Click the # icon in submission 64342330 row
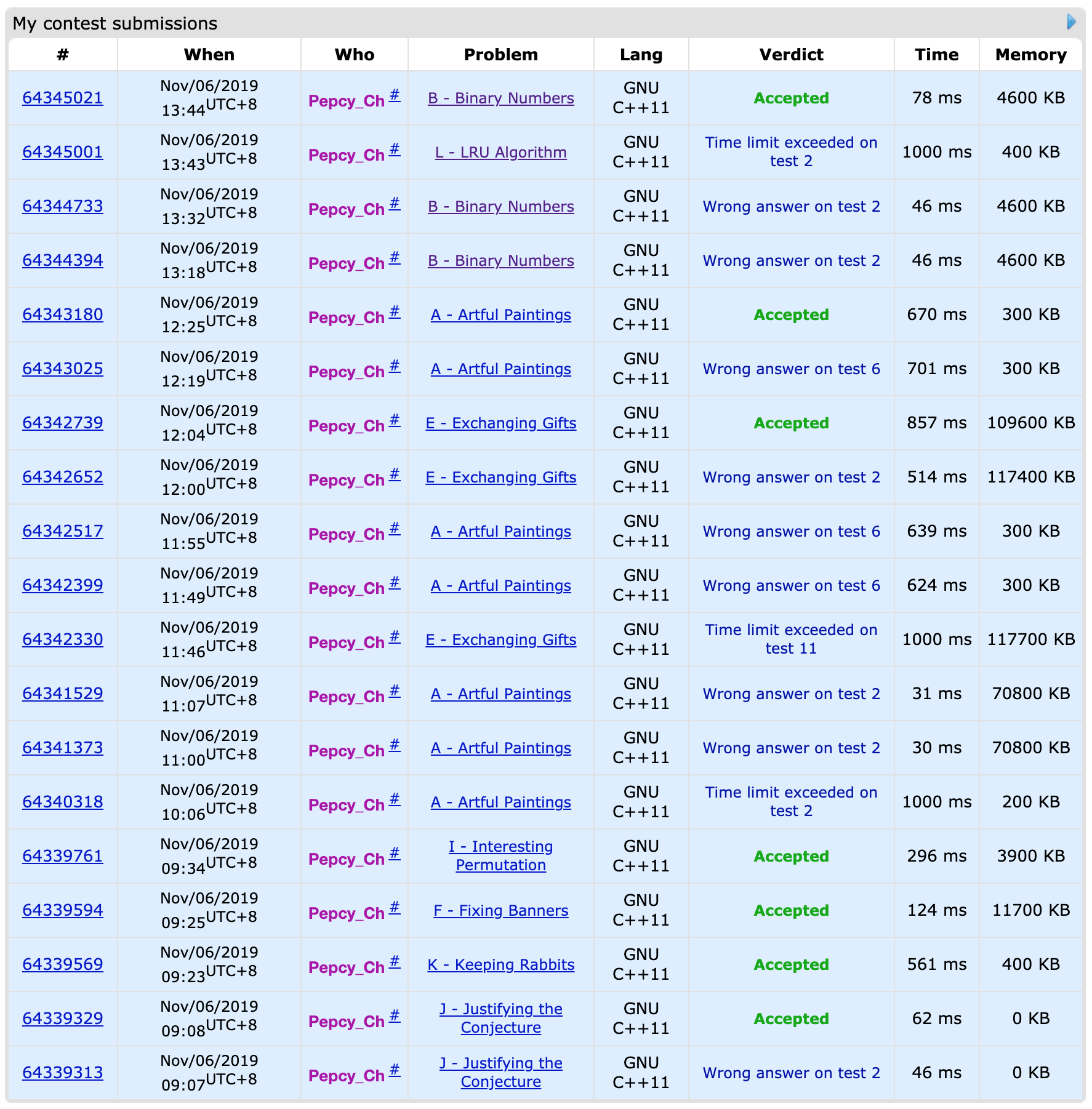1092x1109 pixels. 395,637
